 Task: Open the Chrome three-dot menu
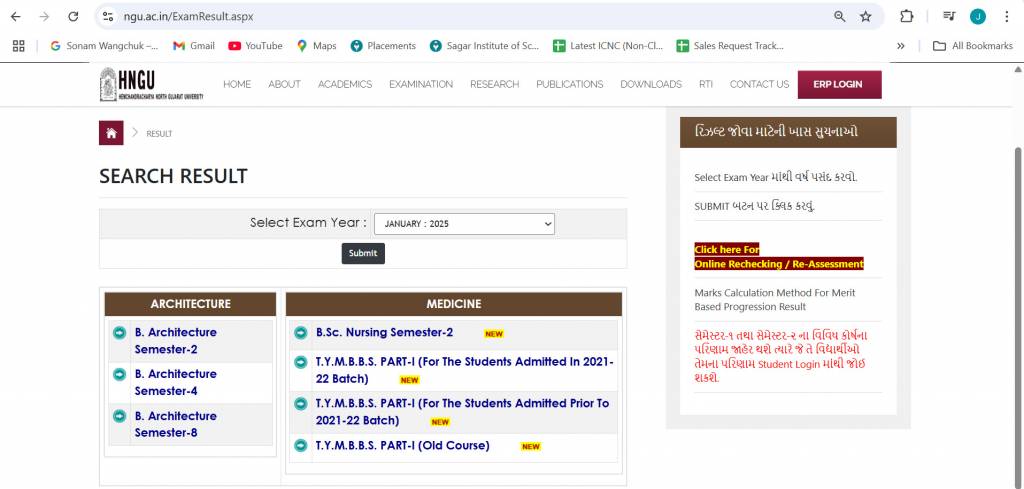(x=1006, y=17)
